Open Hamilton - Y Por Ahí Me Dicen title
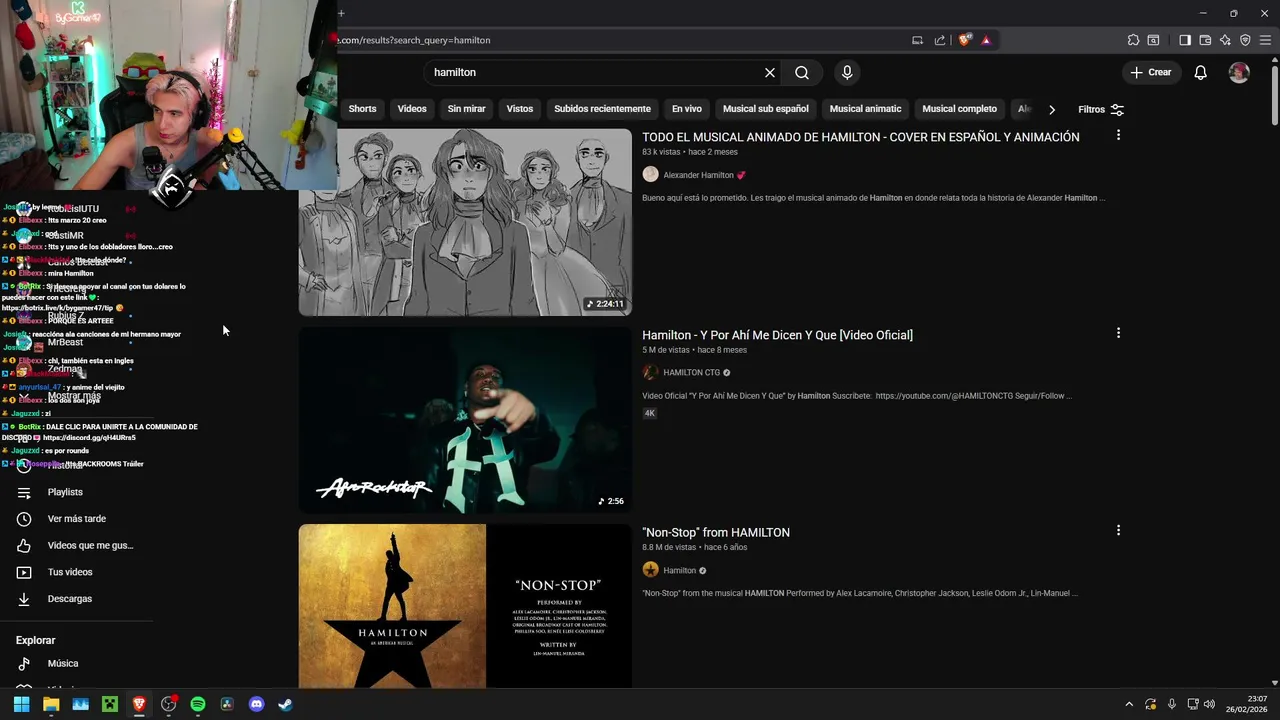This screenshot has height=720, width=1280. pyautogui.click(x=777, y=335)
